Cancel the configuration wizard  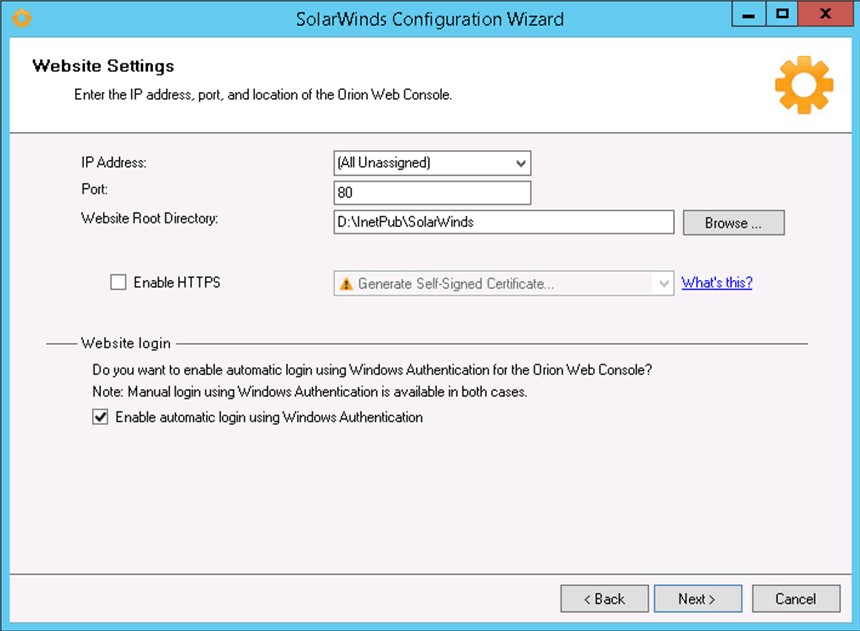click(x=795, y=599)
